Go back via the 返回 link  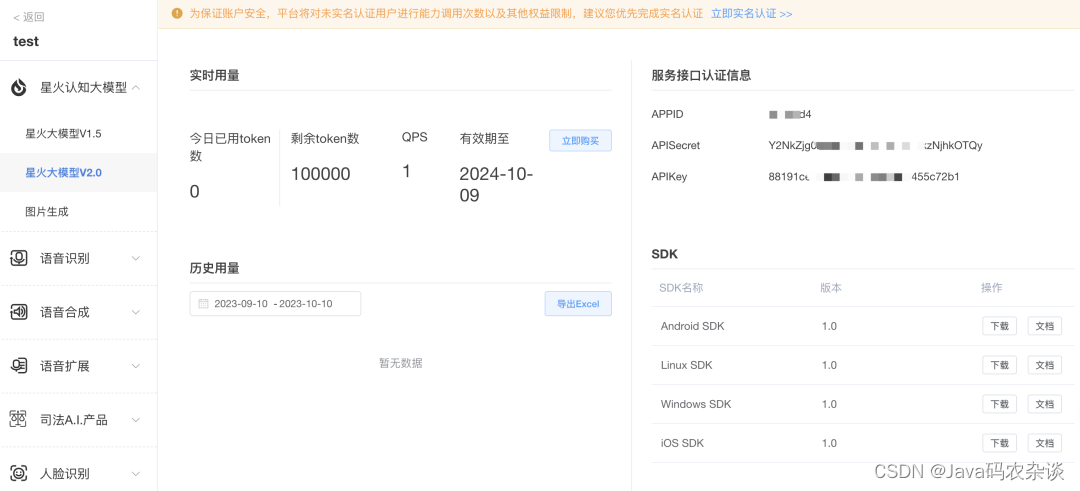(x=29, y=17)
